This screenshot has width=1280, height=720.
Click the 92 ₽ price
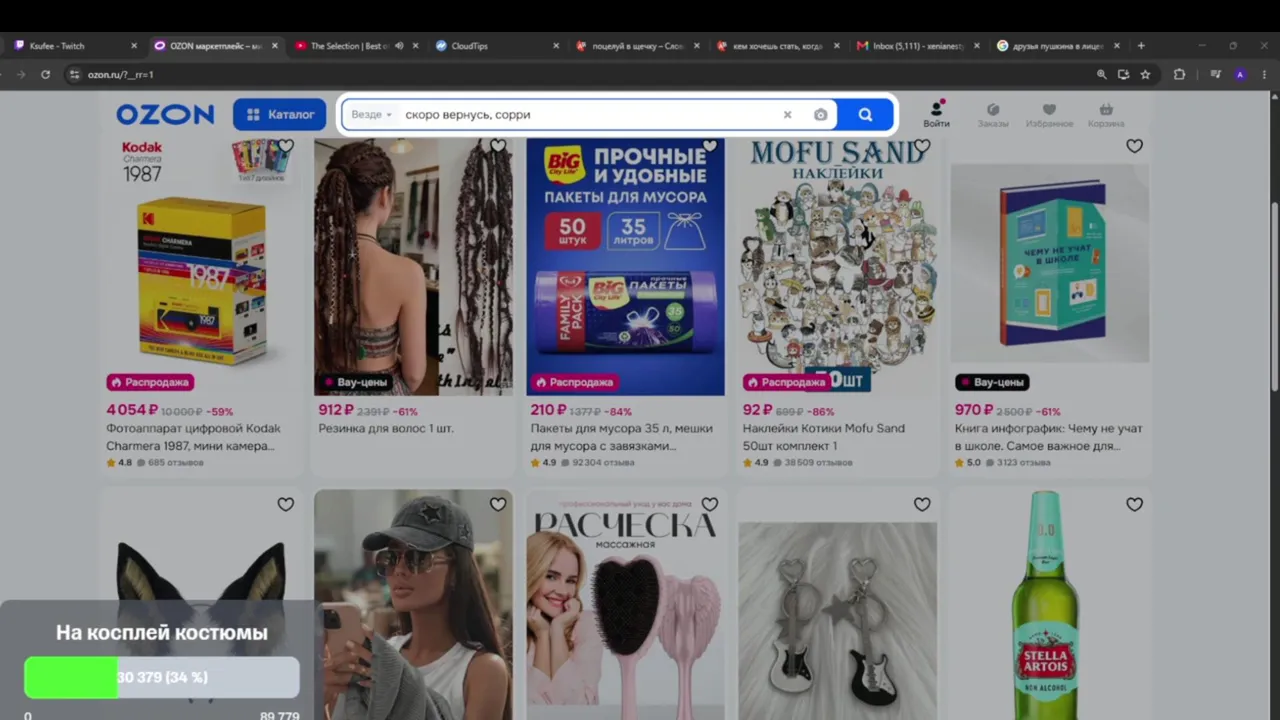(x=757, y=410)
